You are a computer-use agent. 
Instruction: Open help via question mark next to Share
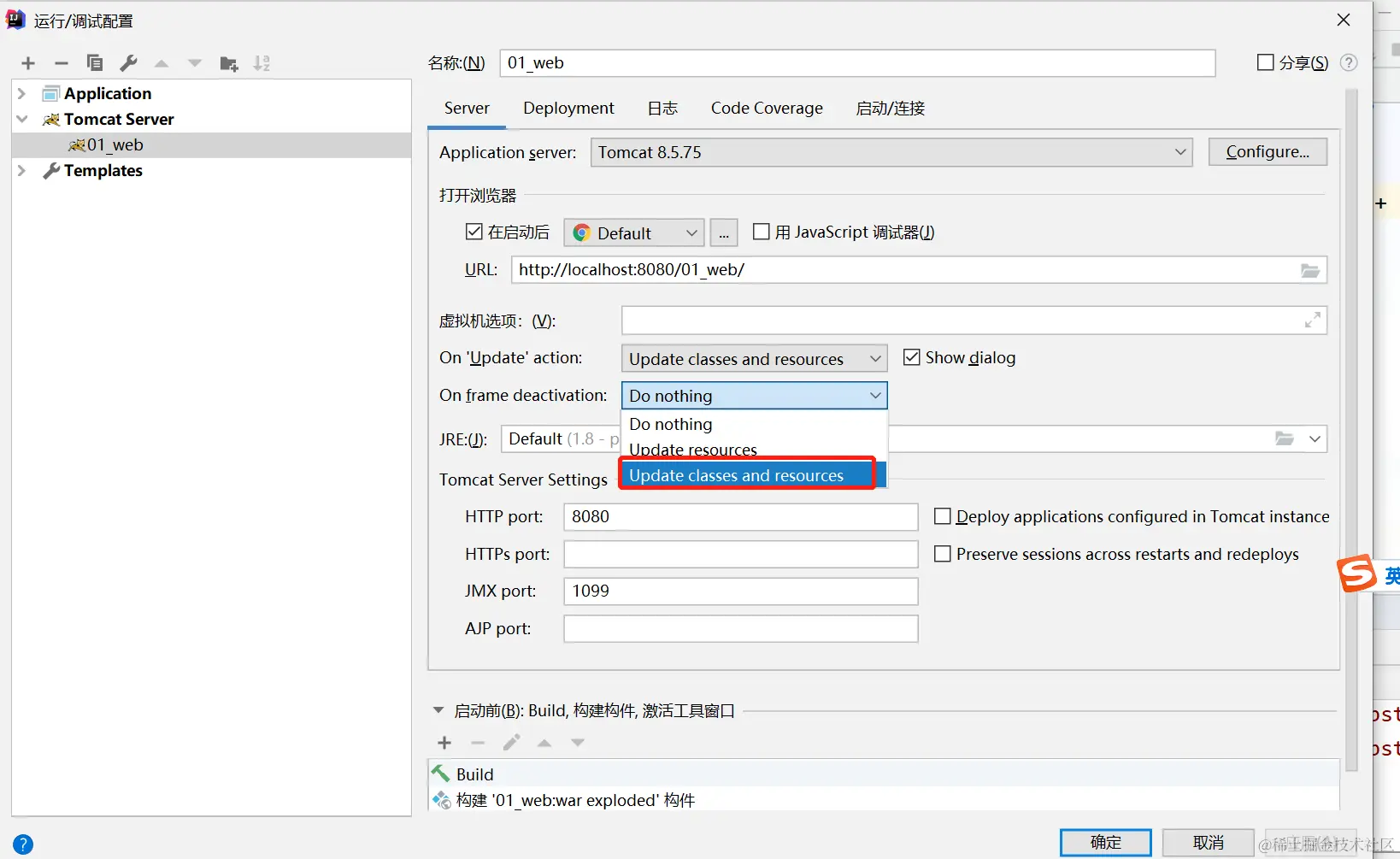click(1349, 62)
